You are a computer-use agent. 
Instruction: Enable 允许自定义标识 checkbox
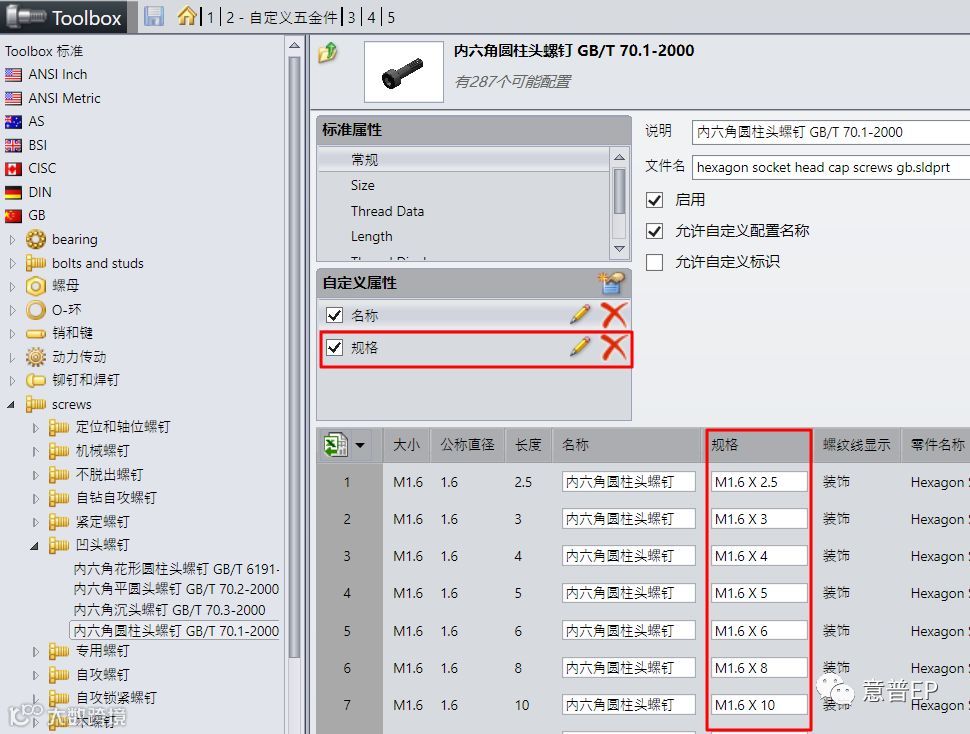pyautogui.click(x=655, y=262)
